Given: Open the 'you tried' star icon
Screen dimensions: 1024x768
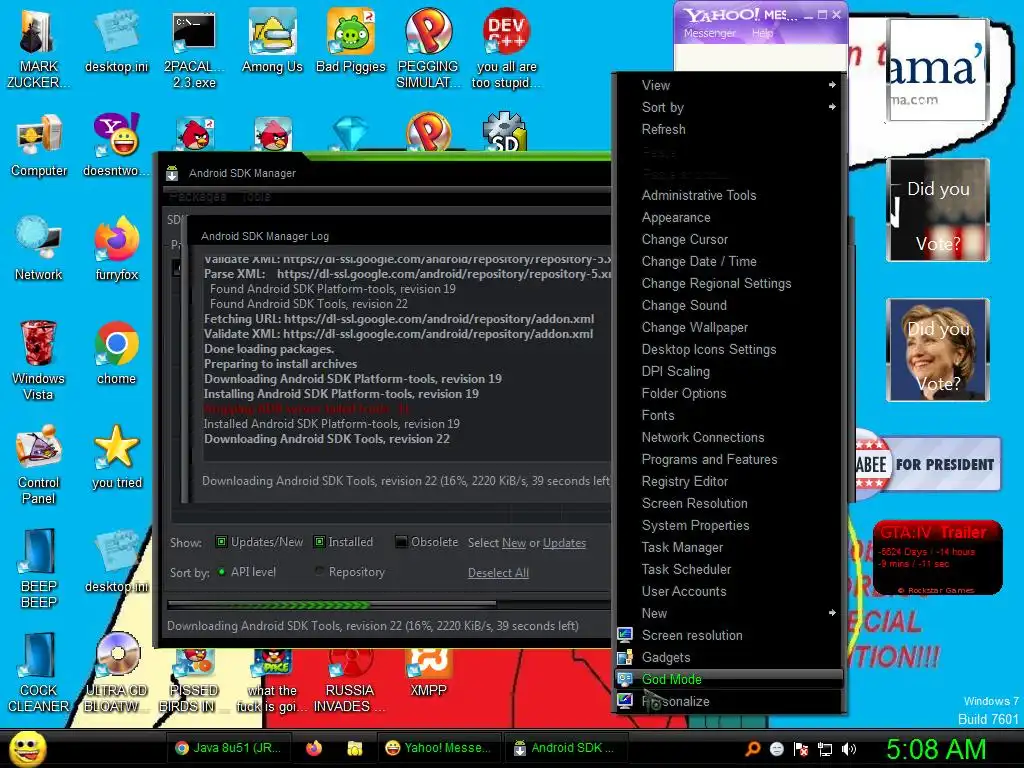Looking at the screenshot, I should [116, 457].
